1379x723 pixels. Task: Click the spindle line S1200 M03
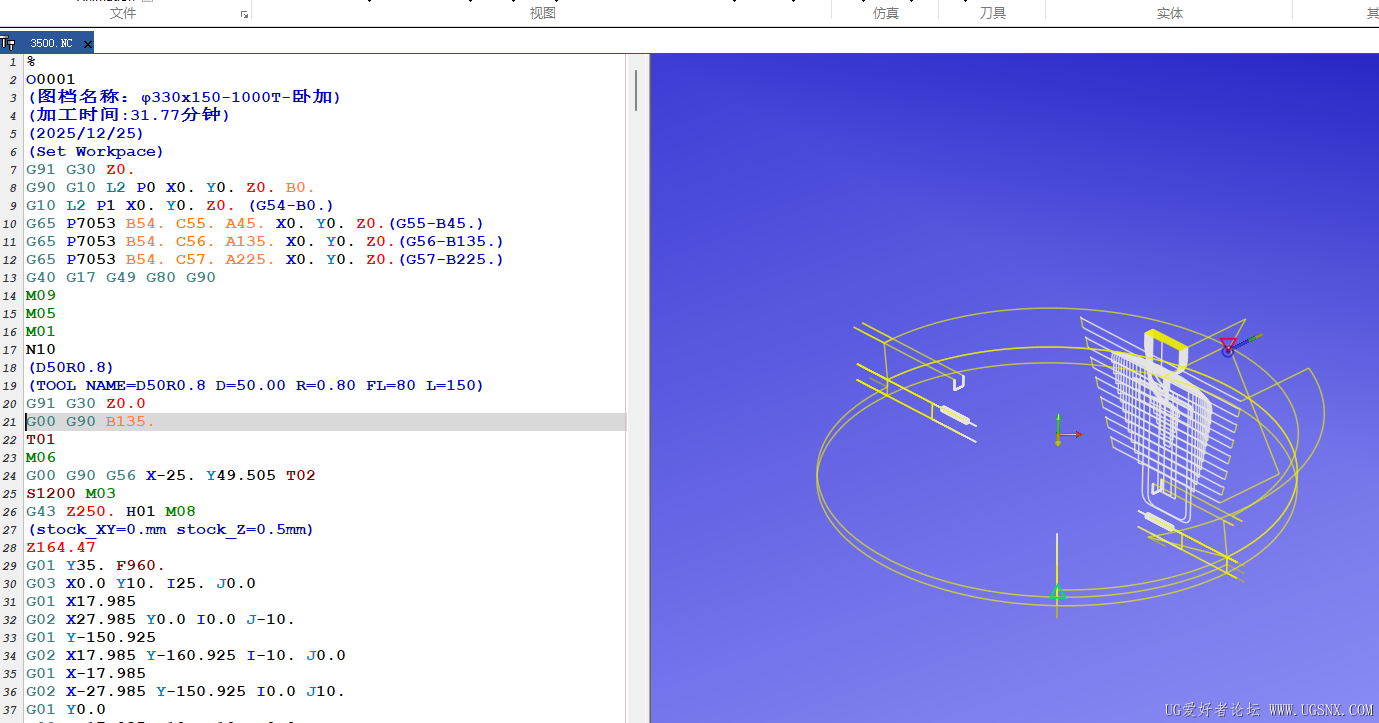[x=71, y=494]
